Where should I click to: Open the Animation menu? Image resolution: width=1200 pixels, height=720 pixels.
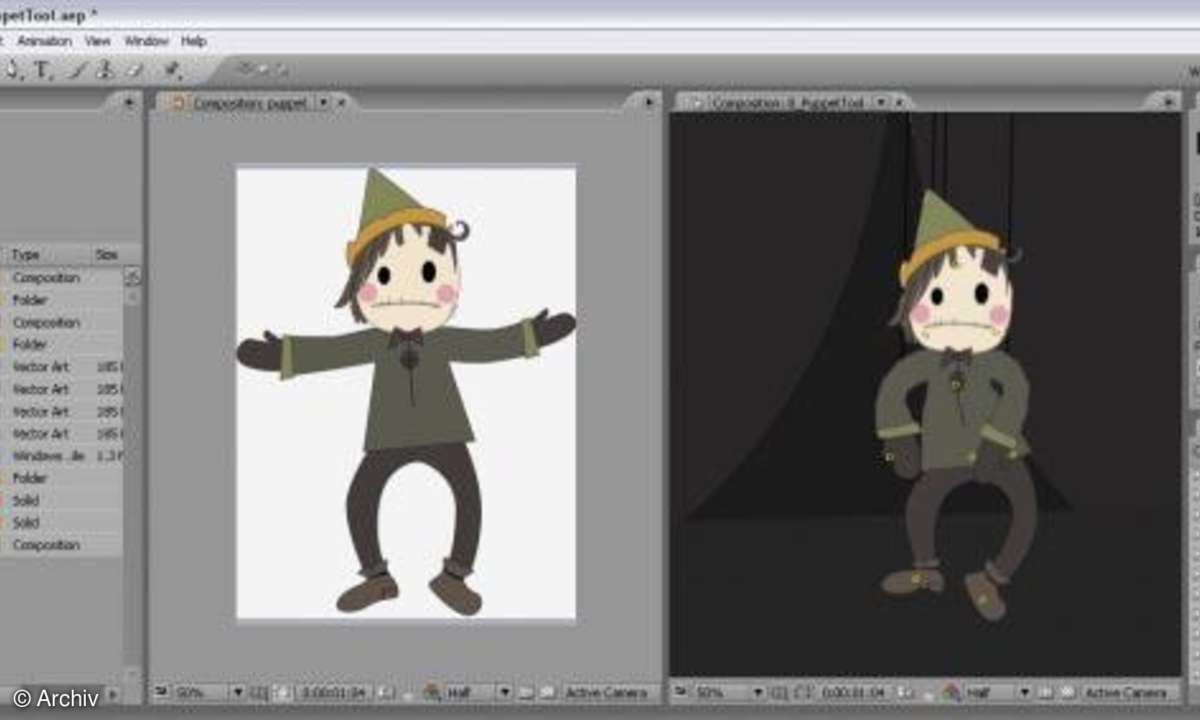point(44,41)
